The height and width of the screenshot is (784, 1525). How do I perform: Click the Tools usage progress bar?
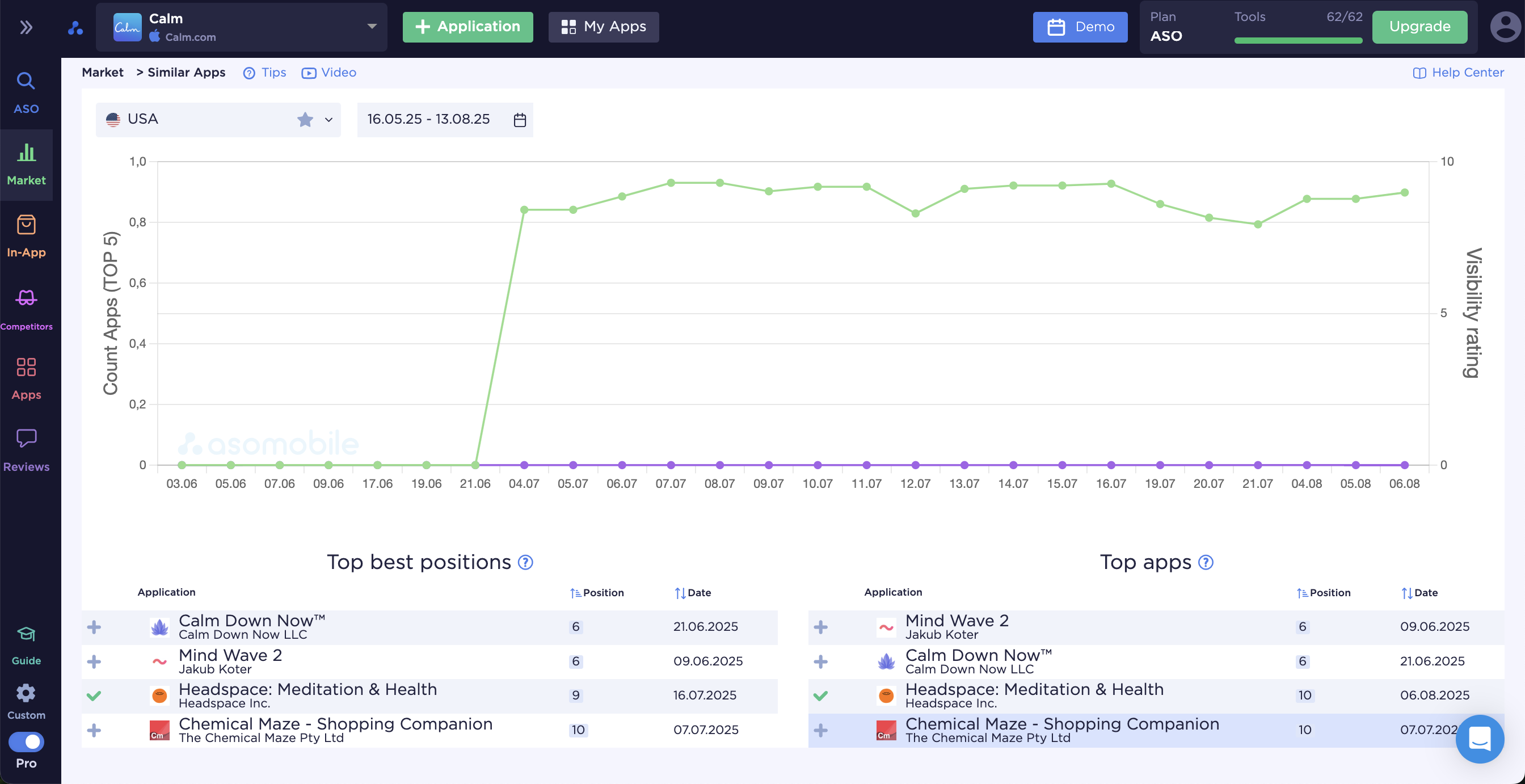click(1298, 40)
